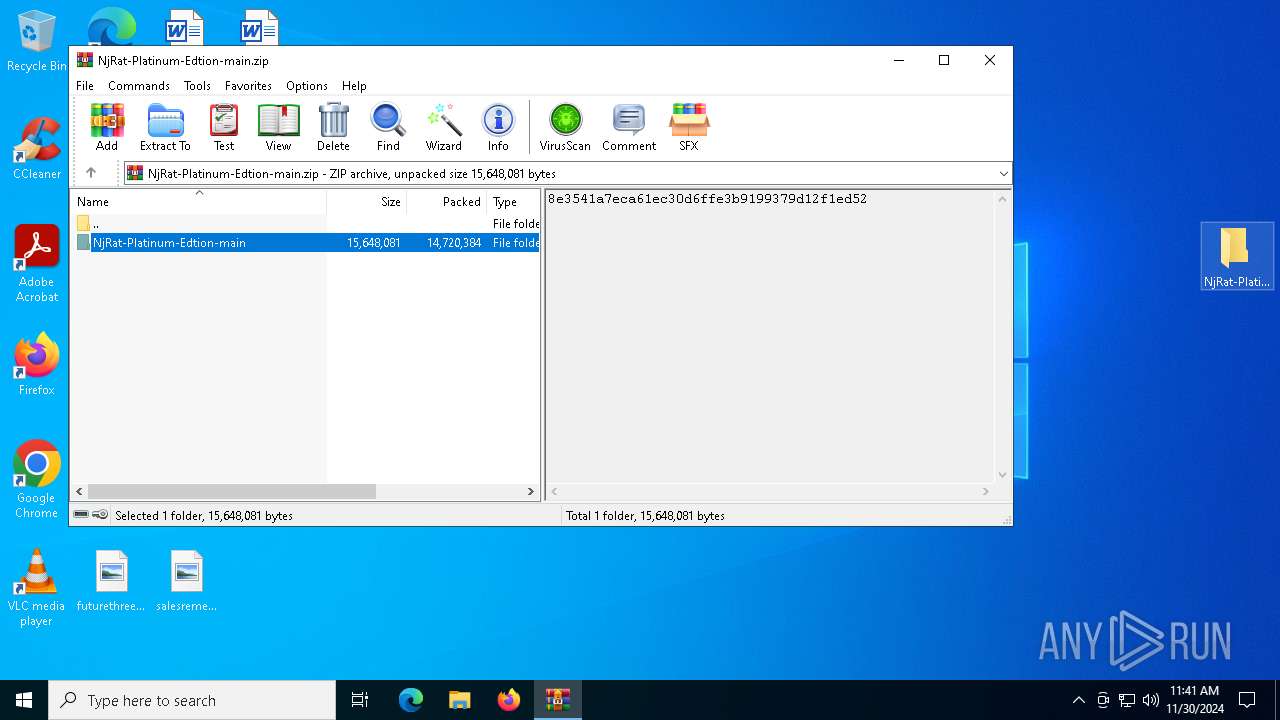The width and height of the screenshot is (1280, 720).
Task: Click the network tray icon
Action: (x=1127, y=700)
